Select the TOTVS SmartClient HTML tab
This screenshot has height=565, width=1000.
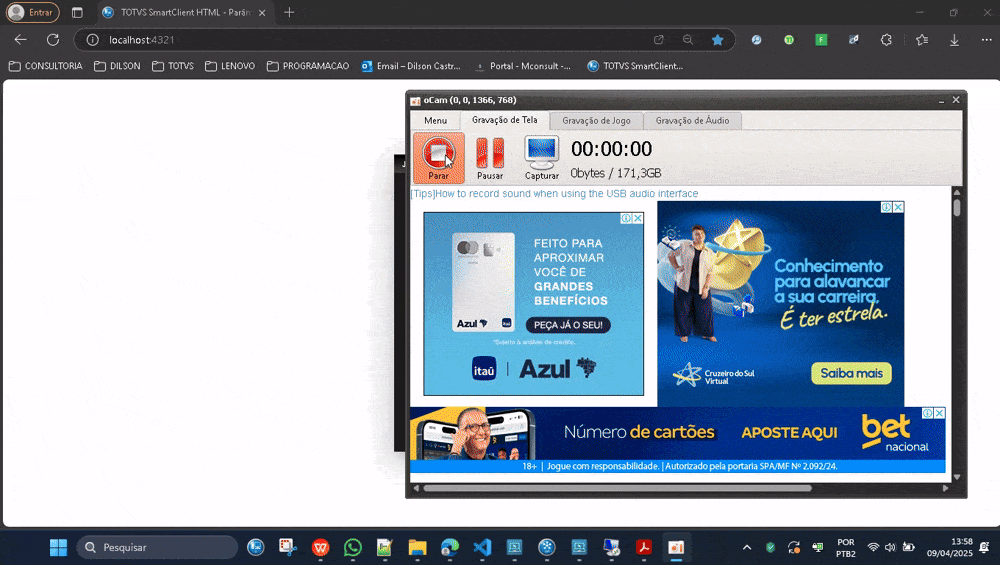(185, 13)
